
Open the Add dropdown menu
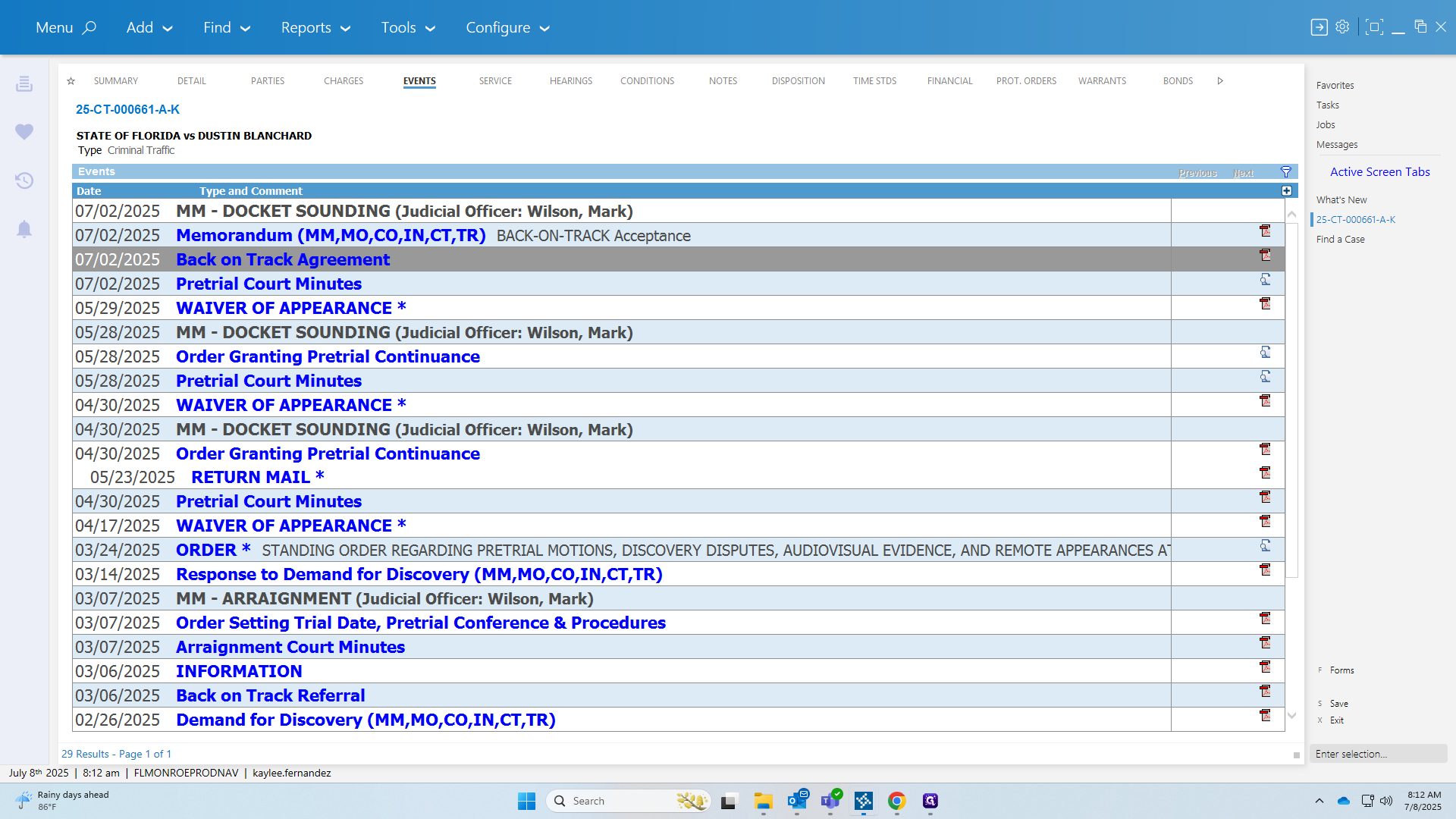pyautogui.click(x=149, y=27)
